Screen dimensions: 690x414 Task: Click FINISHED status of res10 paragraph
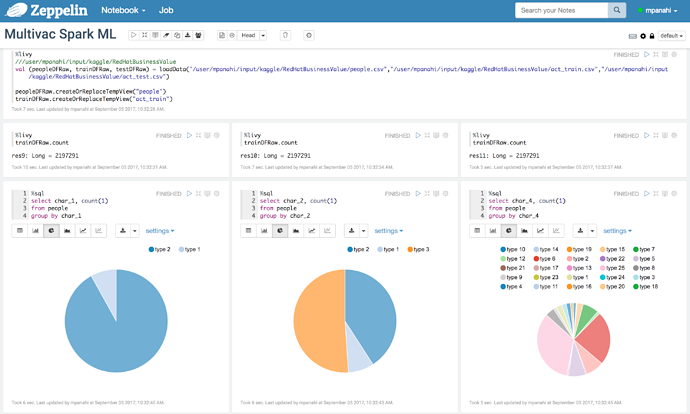tap(397, 136)
